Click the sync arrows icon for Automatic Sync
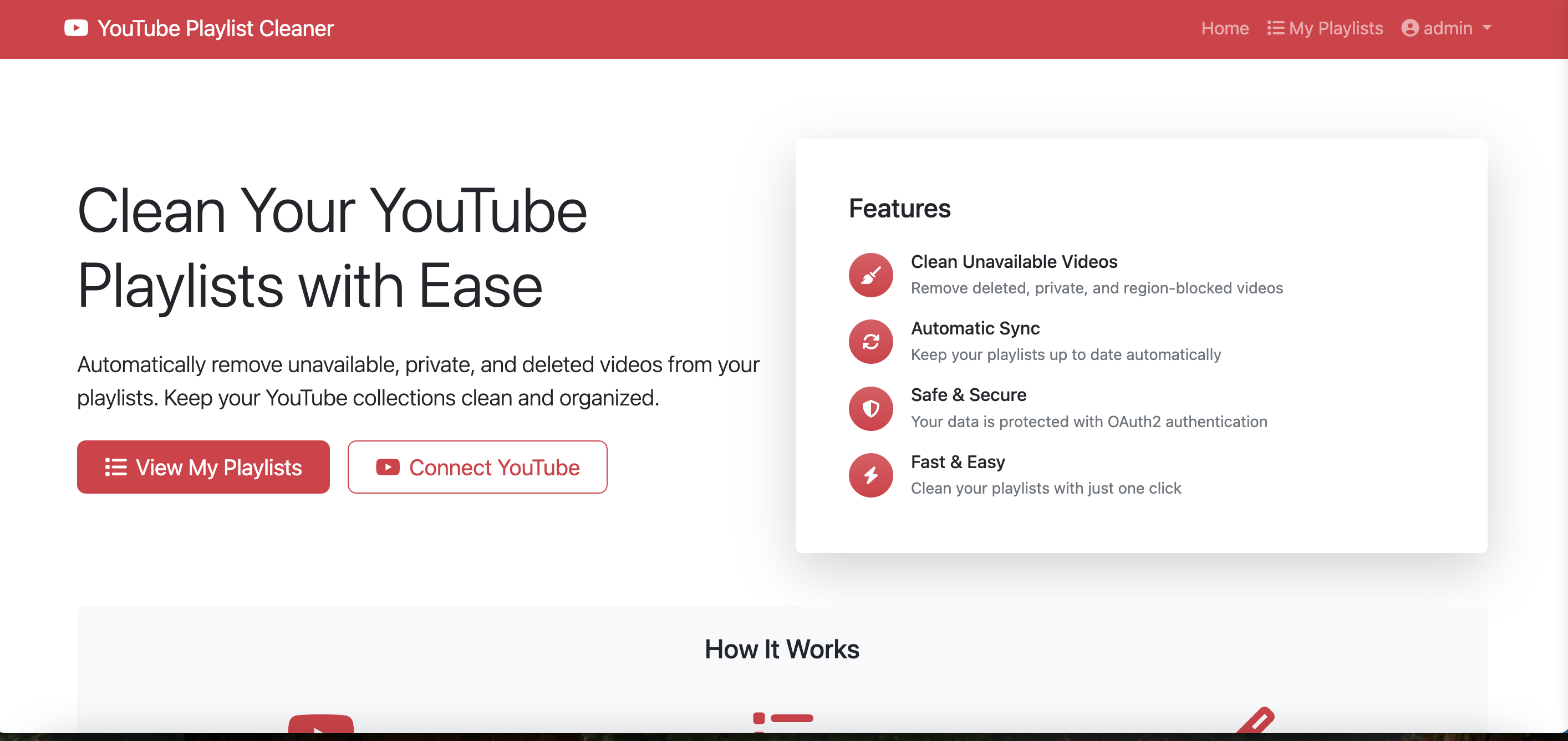 point(870,342)
